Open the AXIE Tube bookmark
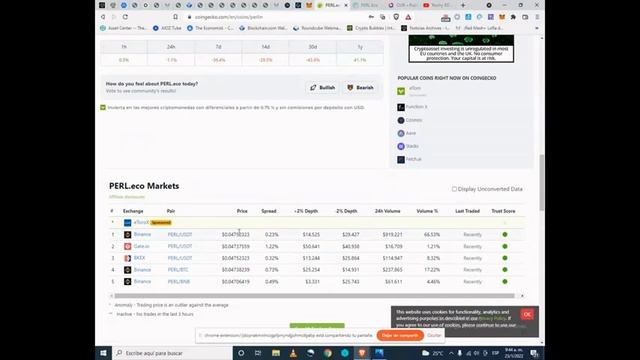The height and width of the screenshot is (360, 640). pyautogui.click(x=167, y=28)
